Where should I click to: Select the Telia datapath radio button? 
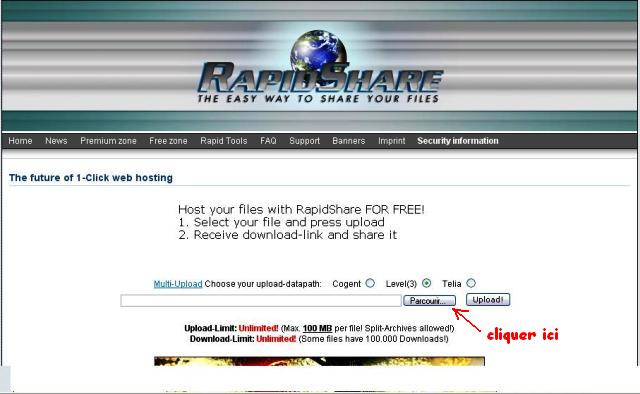coord(471,283)
